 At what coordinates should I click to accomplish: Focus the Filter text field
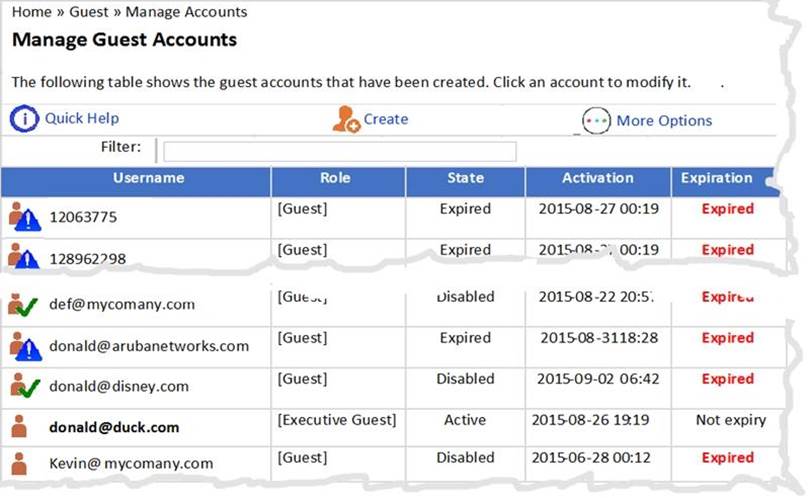click(340, 151)
